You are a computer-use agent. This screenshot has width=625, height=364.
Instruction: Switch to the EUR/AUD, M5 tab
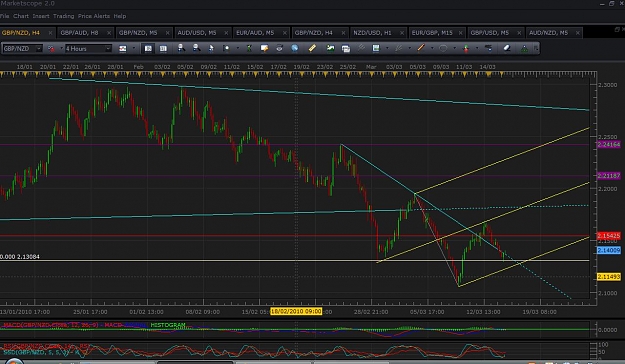(255, 33)
